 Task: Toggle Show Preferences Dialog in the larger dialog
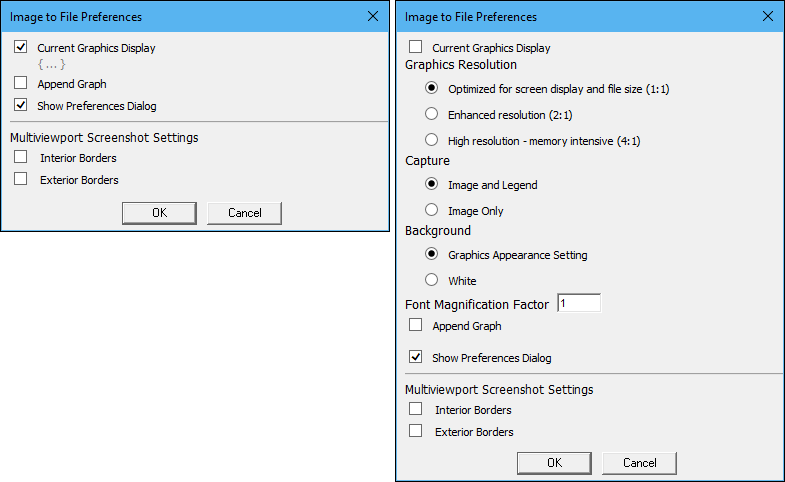tap(416, 357)
